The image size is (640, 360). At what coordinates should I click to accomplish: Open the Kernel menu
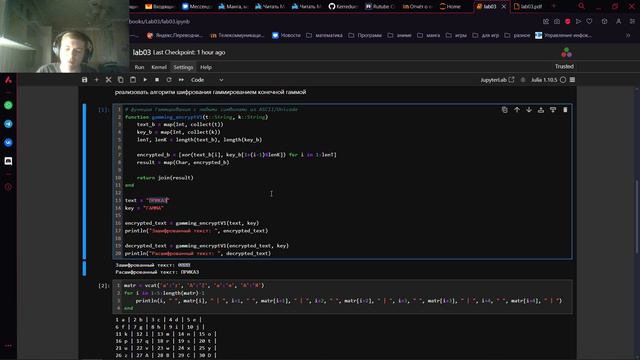[159, 67]
